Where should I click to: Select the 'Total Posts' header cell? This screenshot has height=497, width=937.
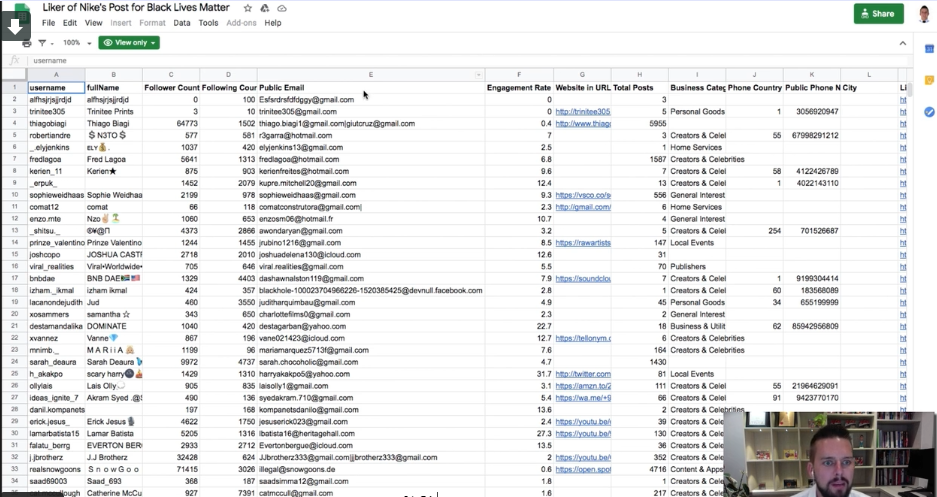click(639, 88)
